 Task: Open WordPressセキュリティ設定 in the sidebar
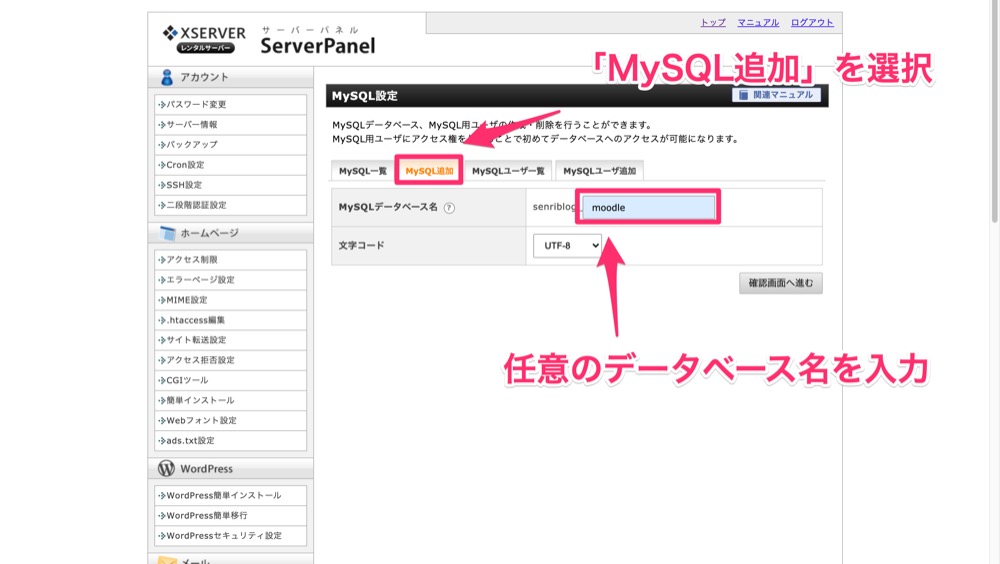click(x=230, y=535)
